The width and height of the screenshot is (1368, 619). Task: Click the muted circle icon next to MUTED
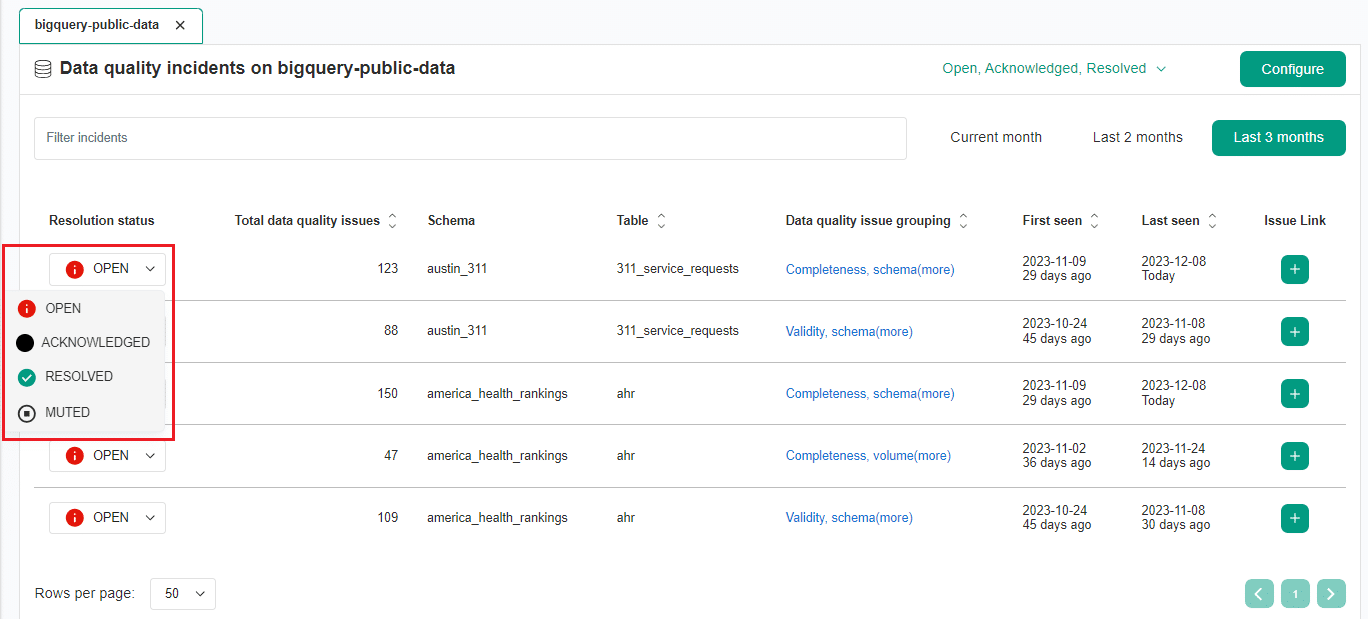[26, 412]
